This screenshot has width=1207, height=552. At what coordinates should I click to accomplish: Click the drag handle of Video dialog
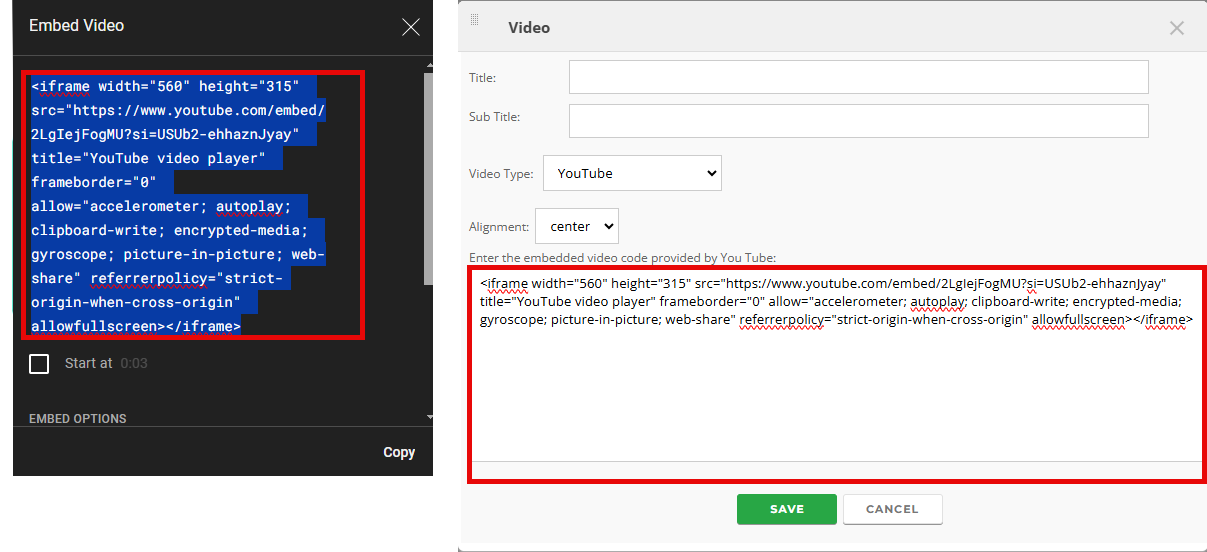tap(475, 19)
